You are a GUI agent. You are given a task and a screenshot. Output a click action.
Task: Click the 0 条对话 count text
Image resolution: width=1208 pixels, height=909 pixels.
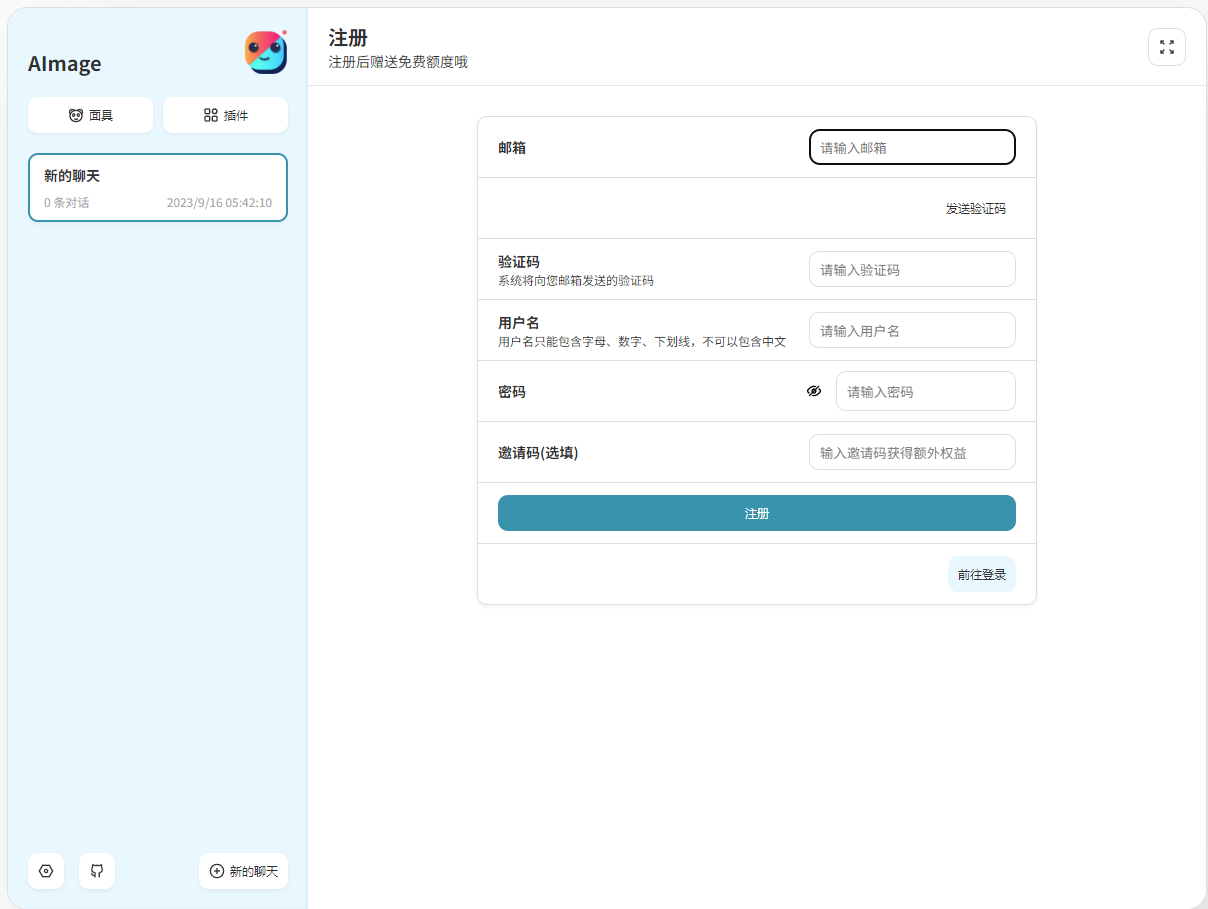(66, 202)
